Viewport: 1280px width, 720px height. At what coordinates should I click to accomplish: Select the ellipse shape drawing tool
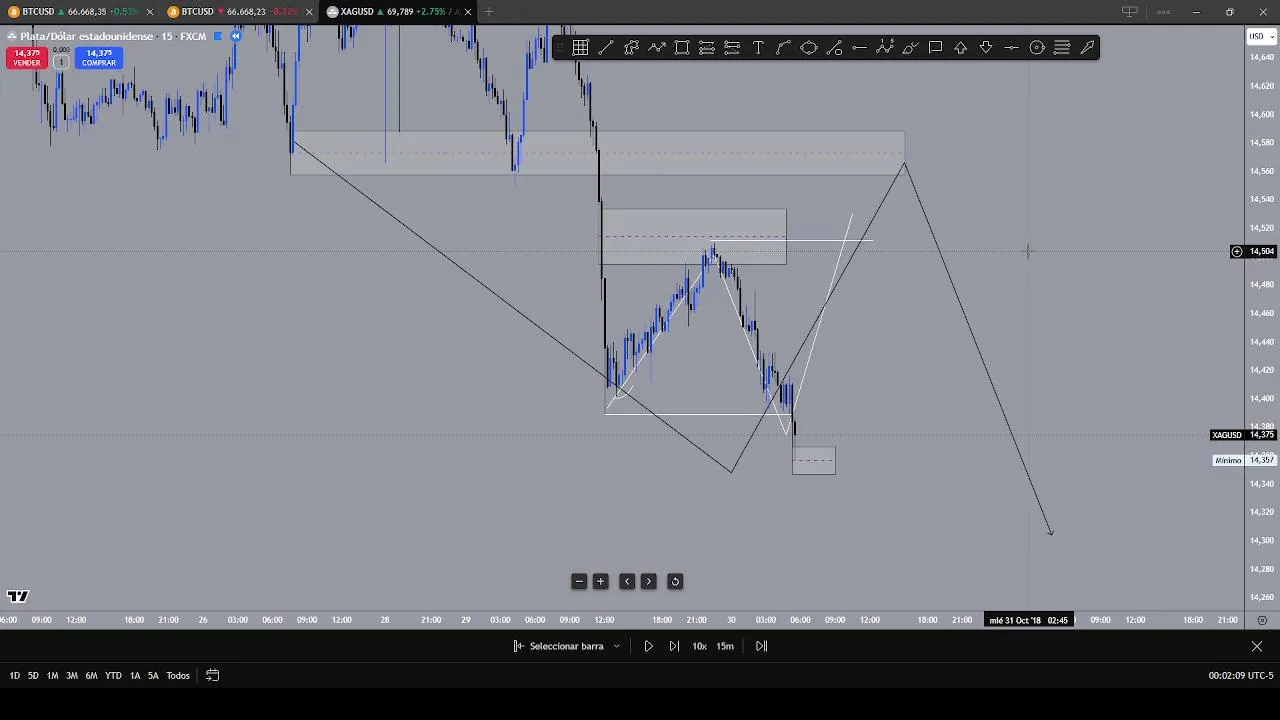tap(809, 47)
